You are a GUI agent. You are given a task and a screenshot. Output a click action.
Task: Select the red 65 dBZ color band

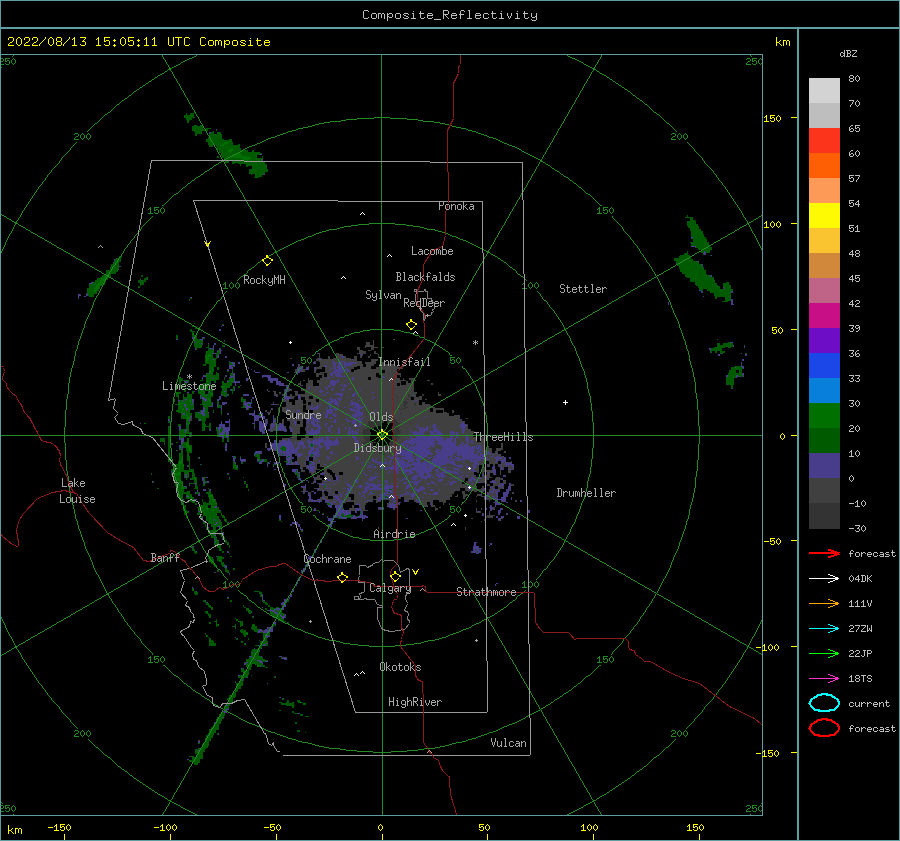(824, 141)
